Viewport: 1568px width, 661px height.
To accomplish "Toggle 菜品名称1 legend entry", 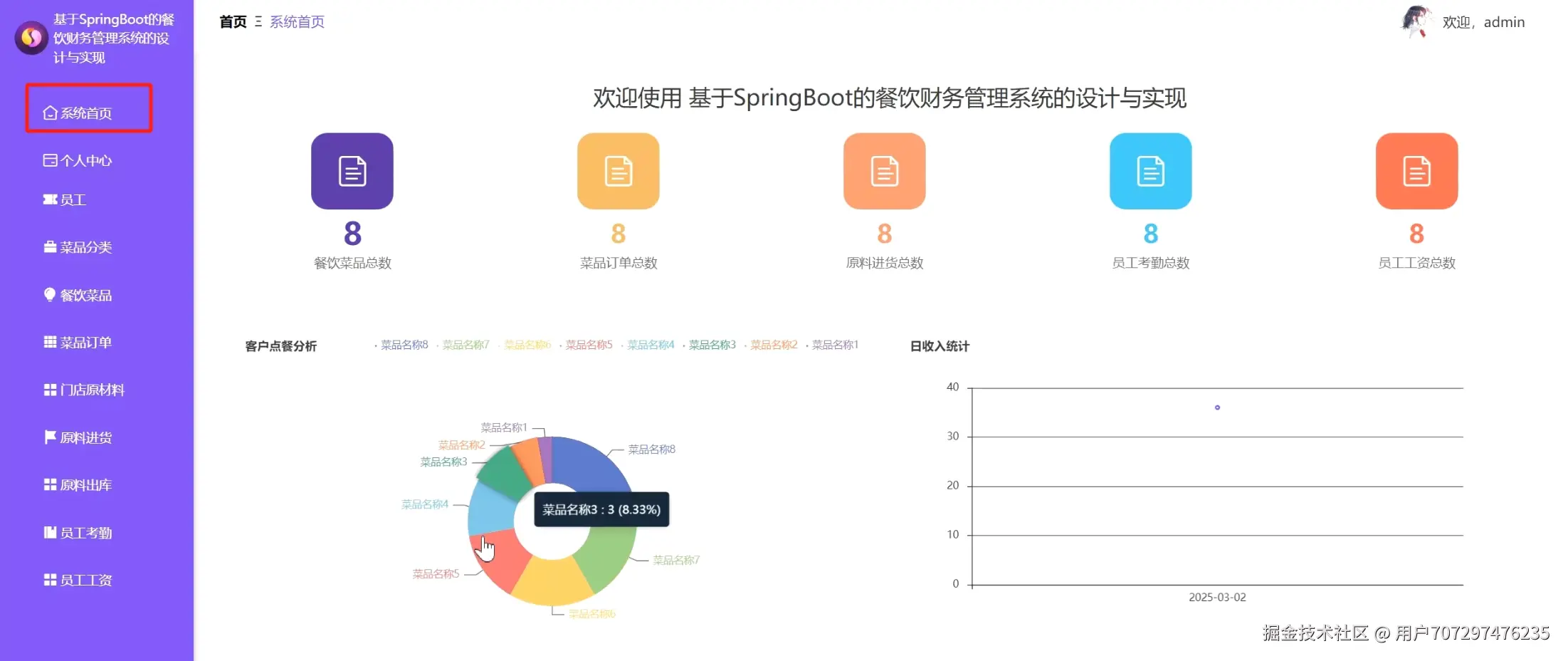I will pyautogui.click(x=833, y=345).
